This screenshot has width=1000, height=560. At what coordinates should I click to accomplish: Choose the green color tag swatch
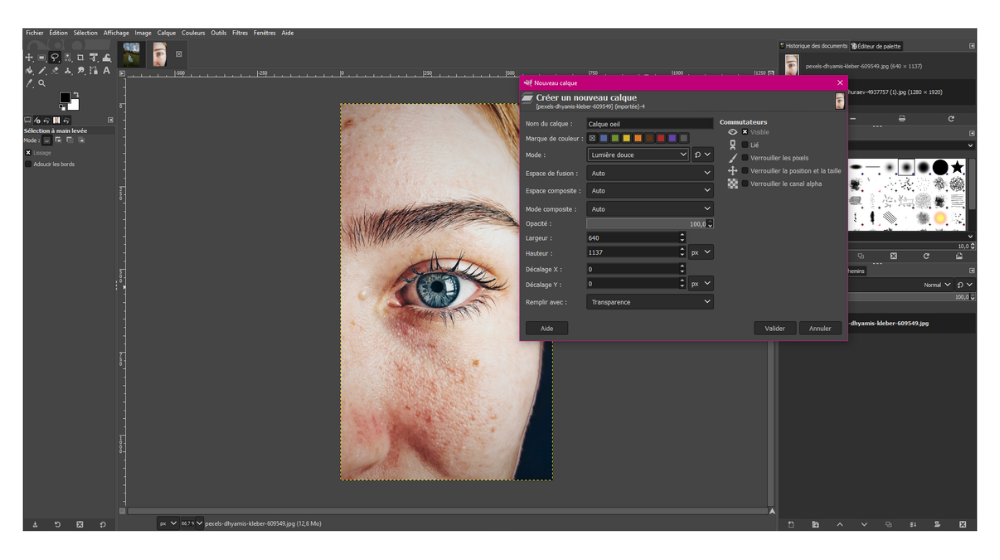click(x=615, y=139)
